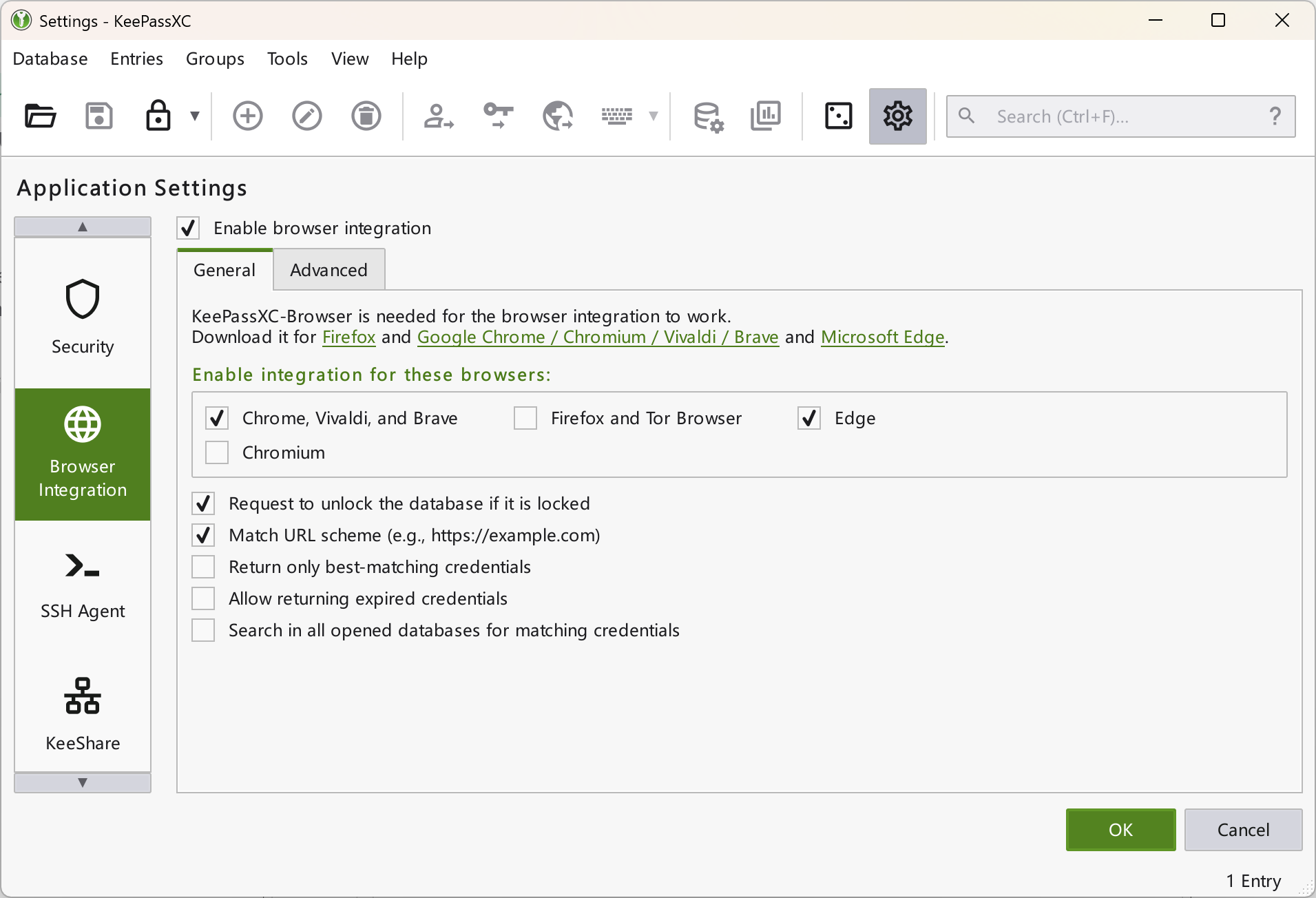
Task: Click the OK button
Action: tap(1120, 830)
